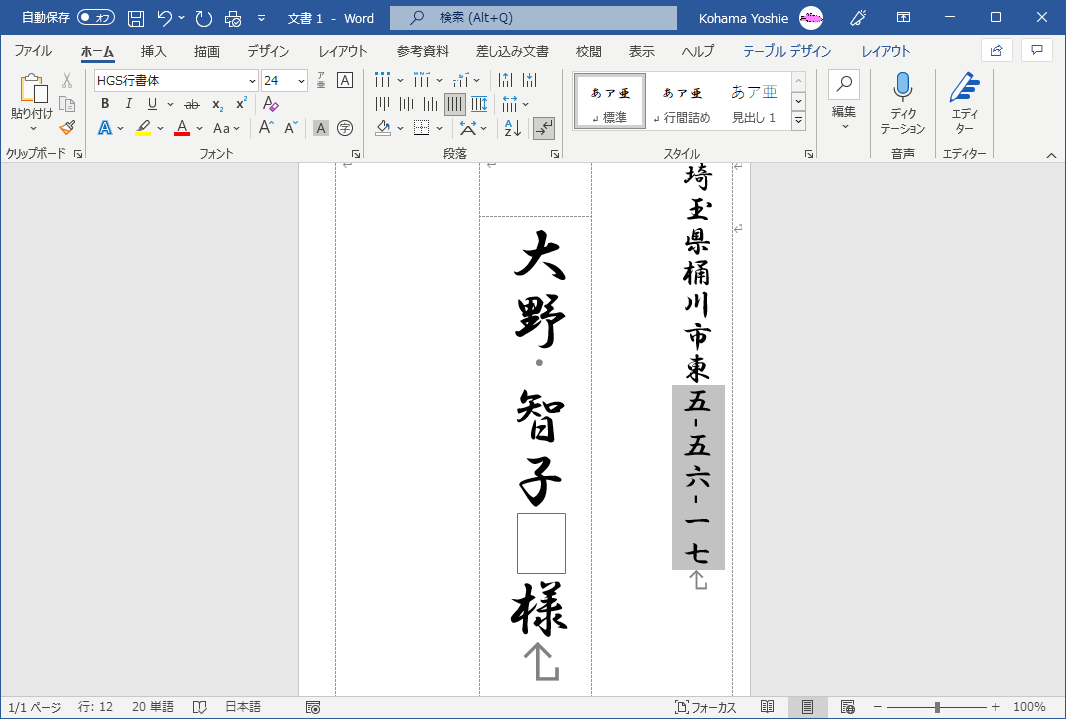Switch to the 差し込み文書 (Mailings) tab
This screenshot has width=1066, height=719.
[512, 51]
